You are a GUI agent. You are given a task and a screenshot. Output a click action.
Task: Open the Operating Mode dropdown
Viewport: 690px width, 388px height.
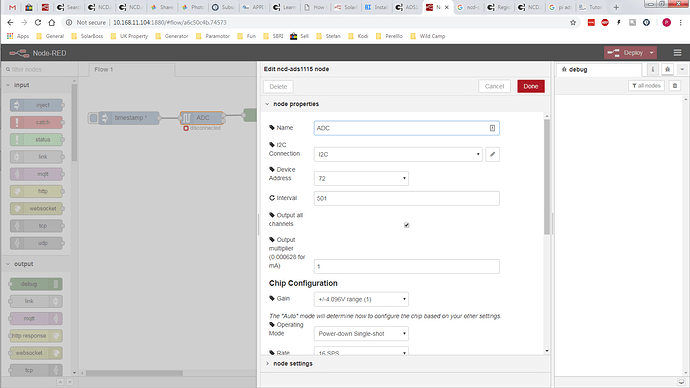[361, 334]
